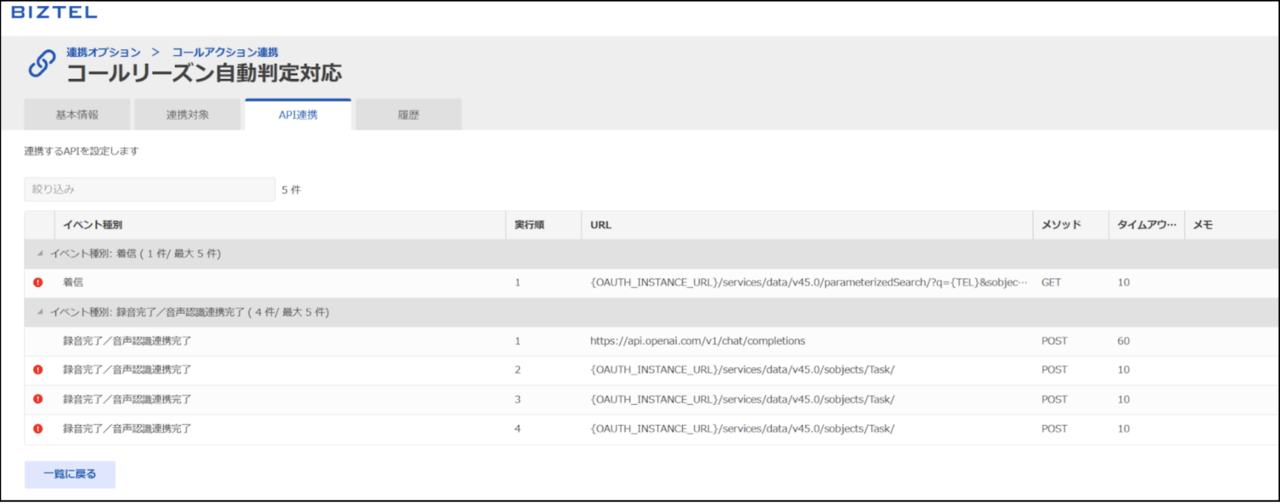Collapse the 録音完了／音声認識連携完了 group
1280x504 pixels.
tap(40, 312)
